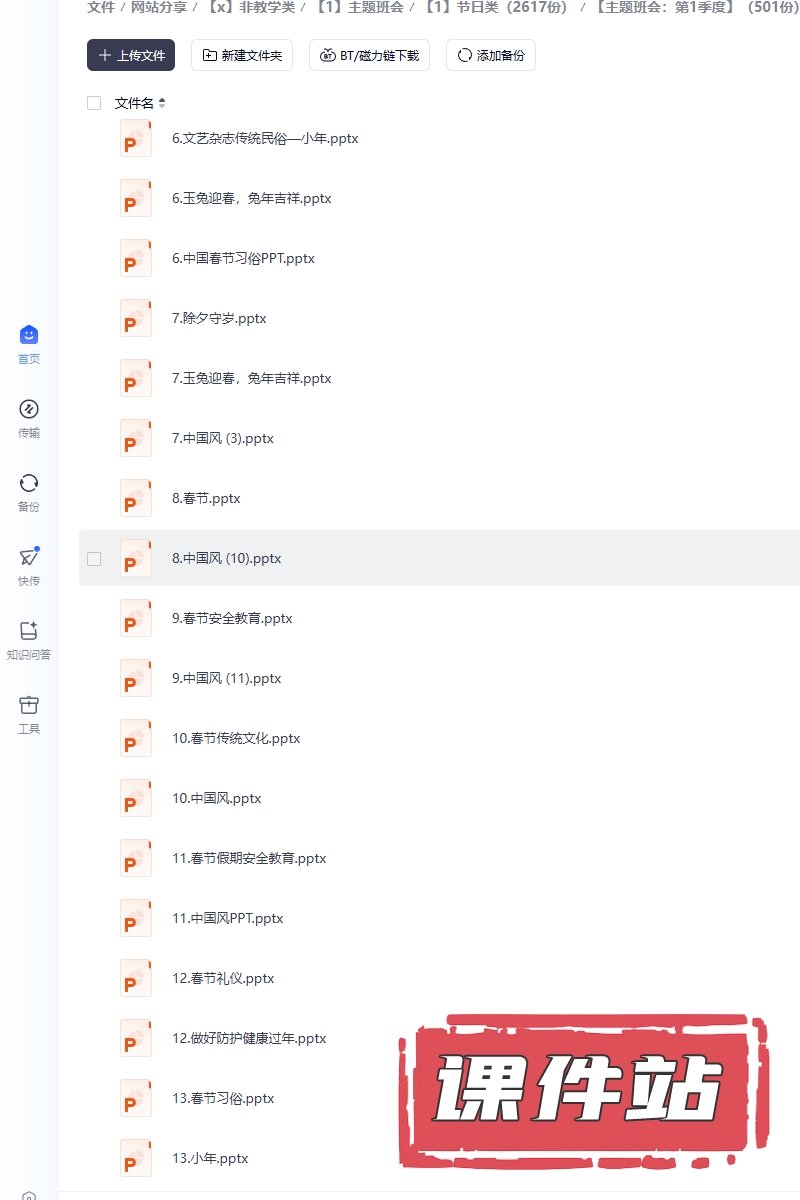Open the 知识问答 sidebar icon
This screenshot has width=800, height=1200.
click(x=29, y=640)
